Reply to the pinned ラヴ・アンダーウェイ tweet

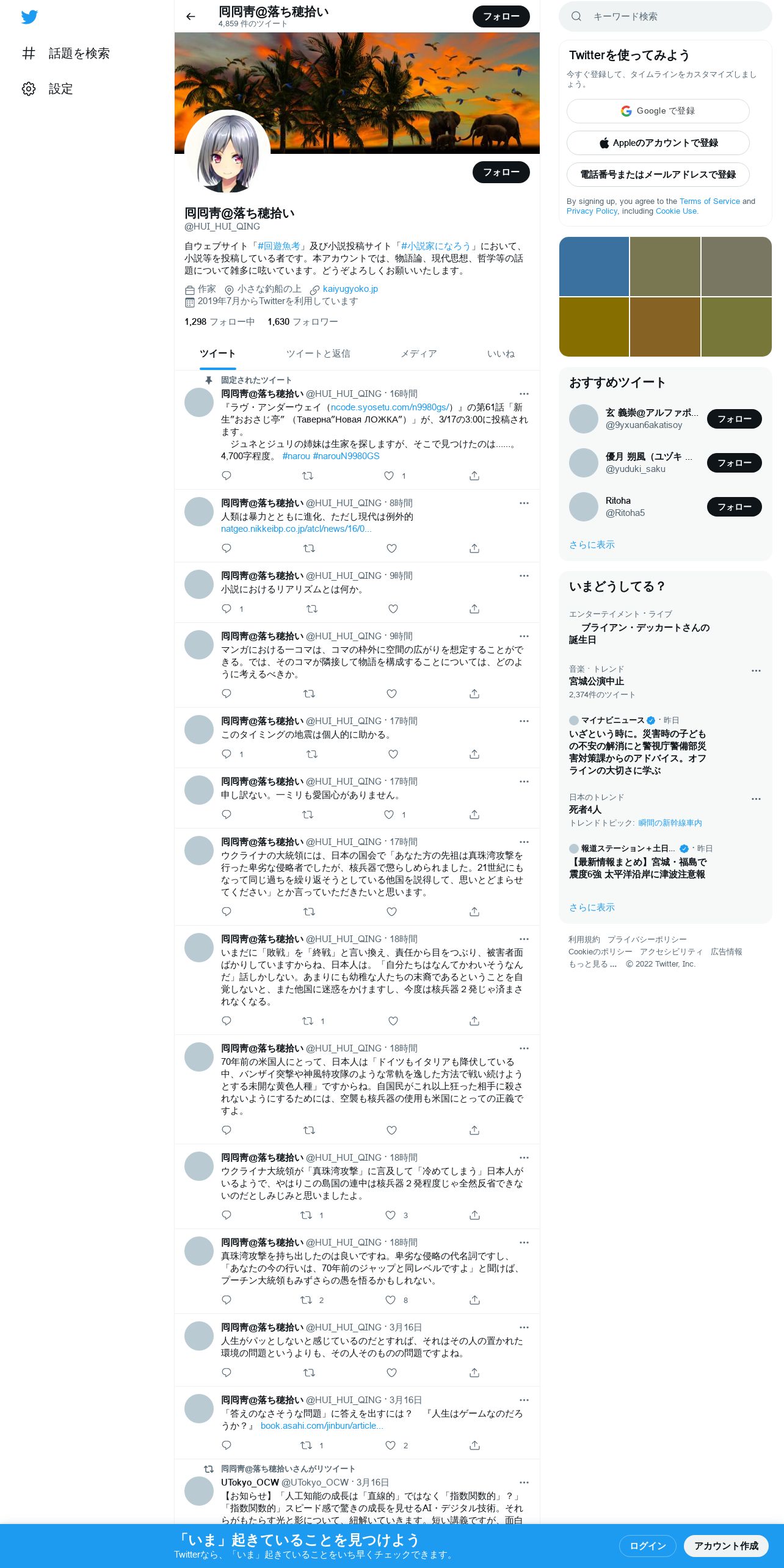[x=227, y=476]
